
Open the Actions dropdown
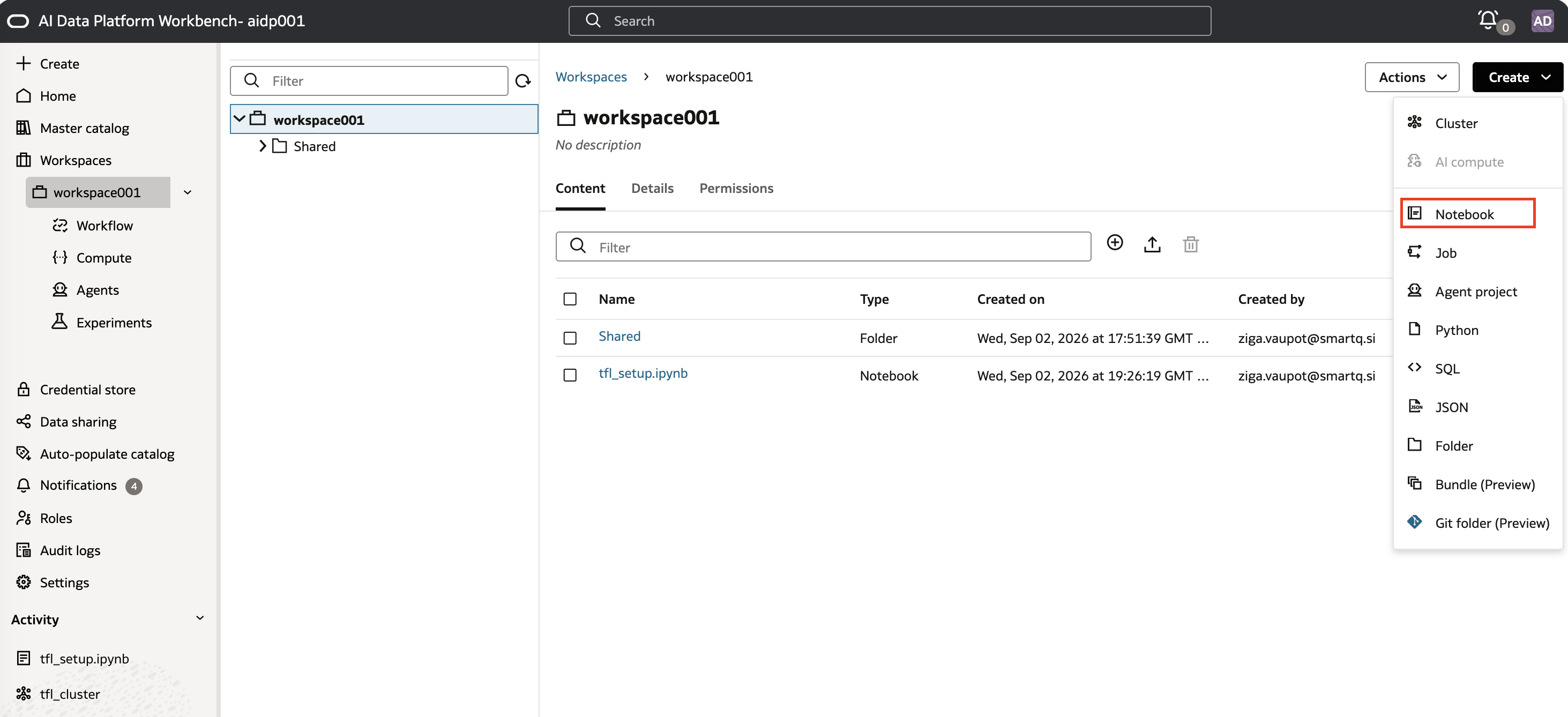tap(1412, 77)
